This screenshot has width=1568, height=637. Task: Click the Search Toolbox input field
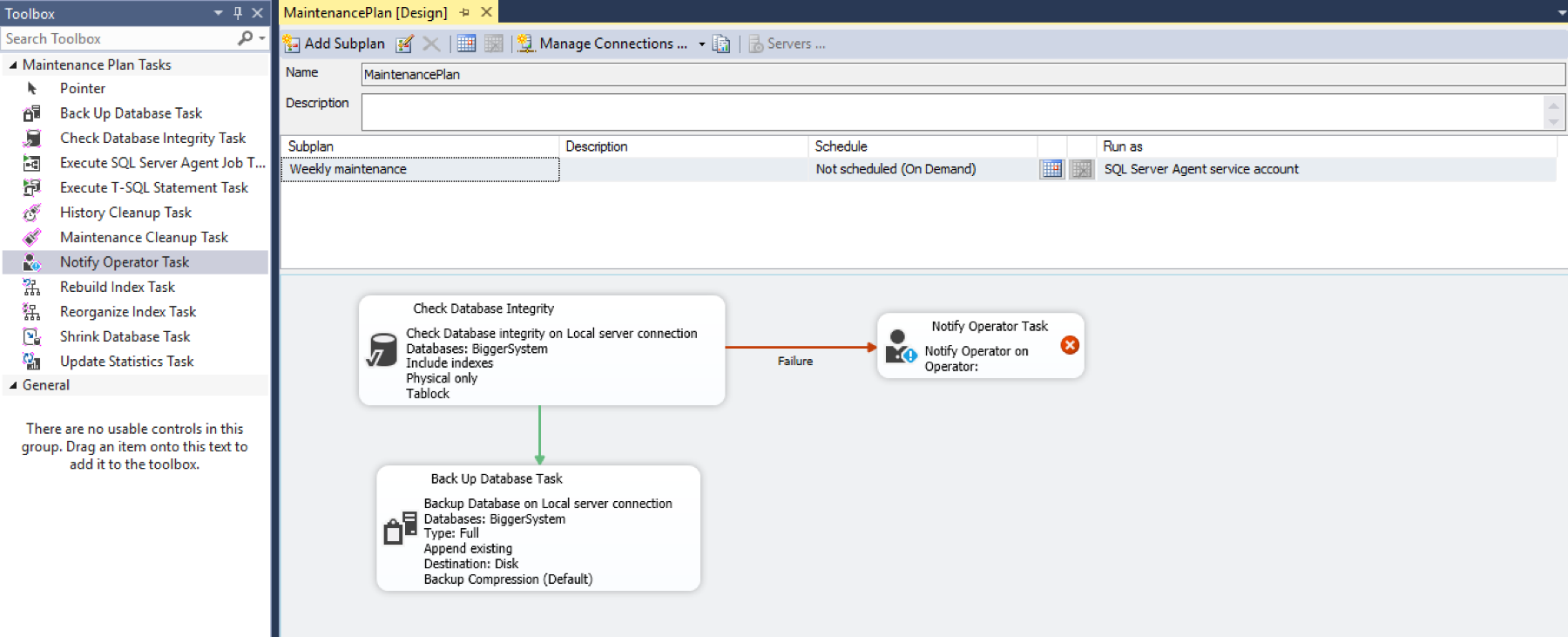[118, 38]
